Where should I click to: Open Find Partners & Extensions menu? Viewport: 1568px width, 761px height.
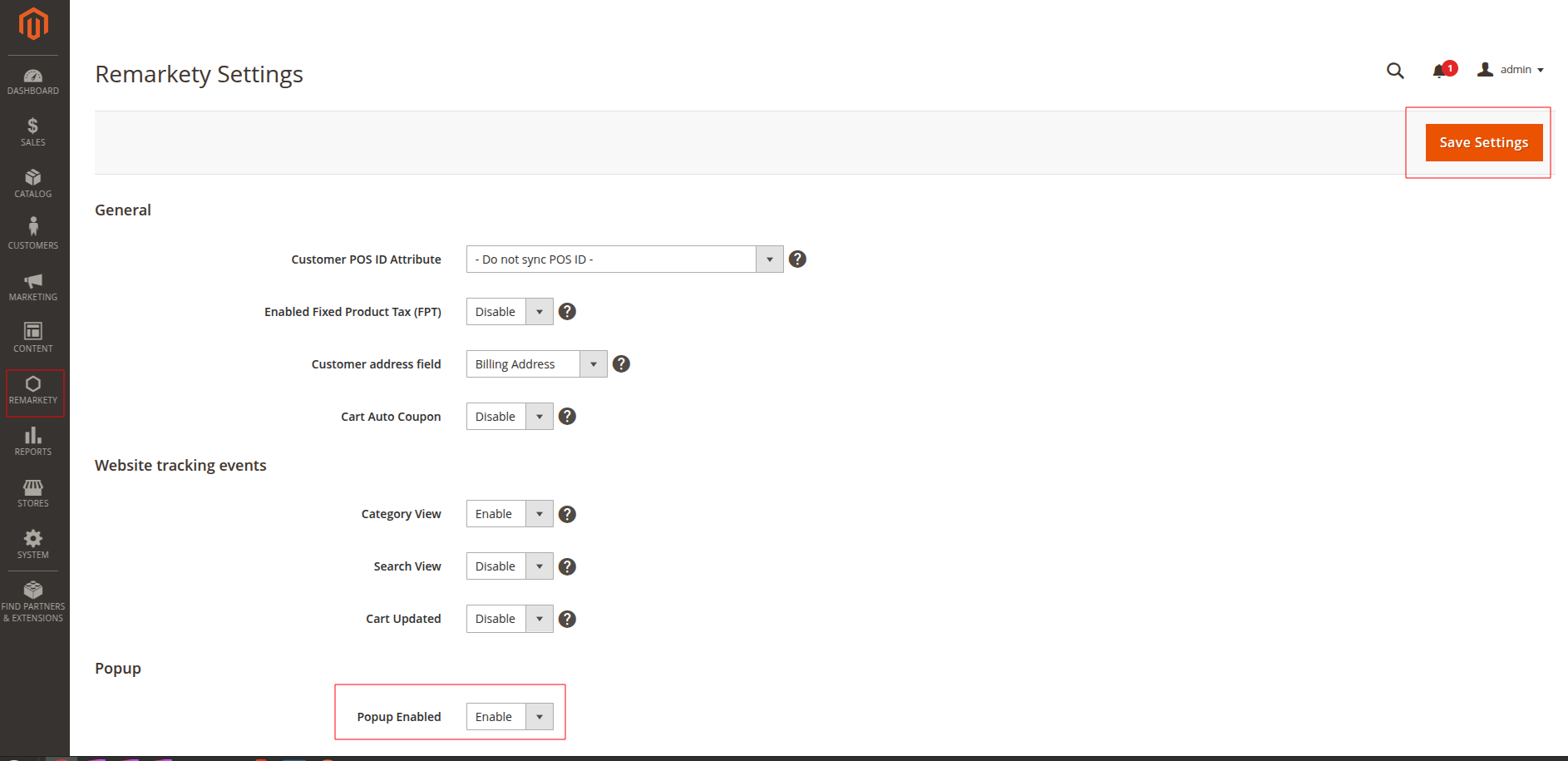(33, 602)
